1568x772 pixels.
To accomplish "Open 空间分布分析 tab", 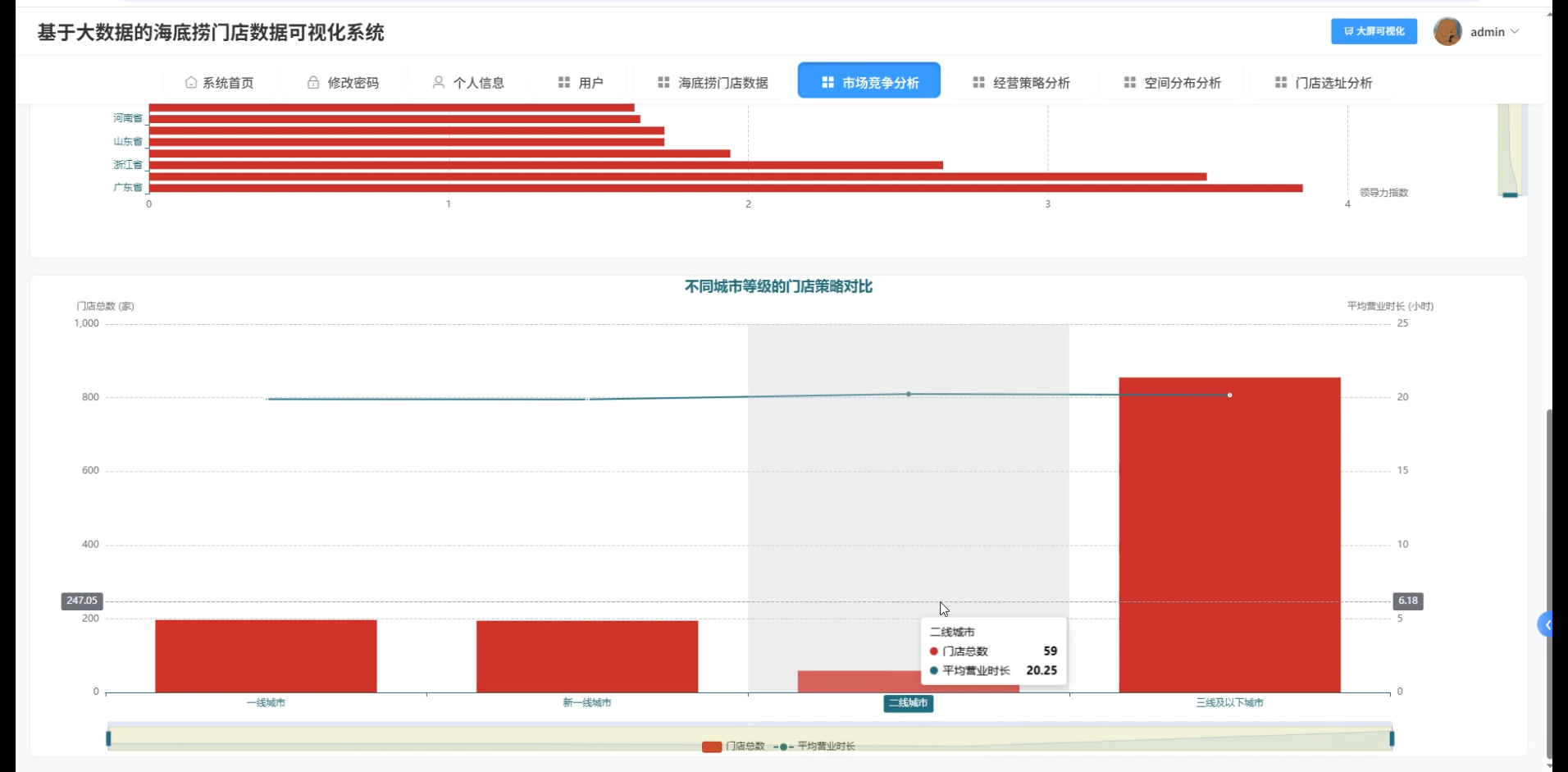I will coord(1172,82).
